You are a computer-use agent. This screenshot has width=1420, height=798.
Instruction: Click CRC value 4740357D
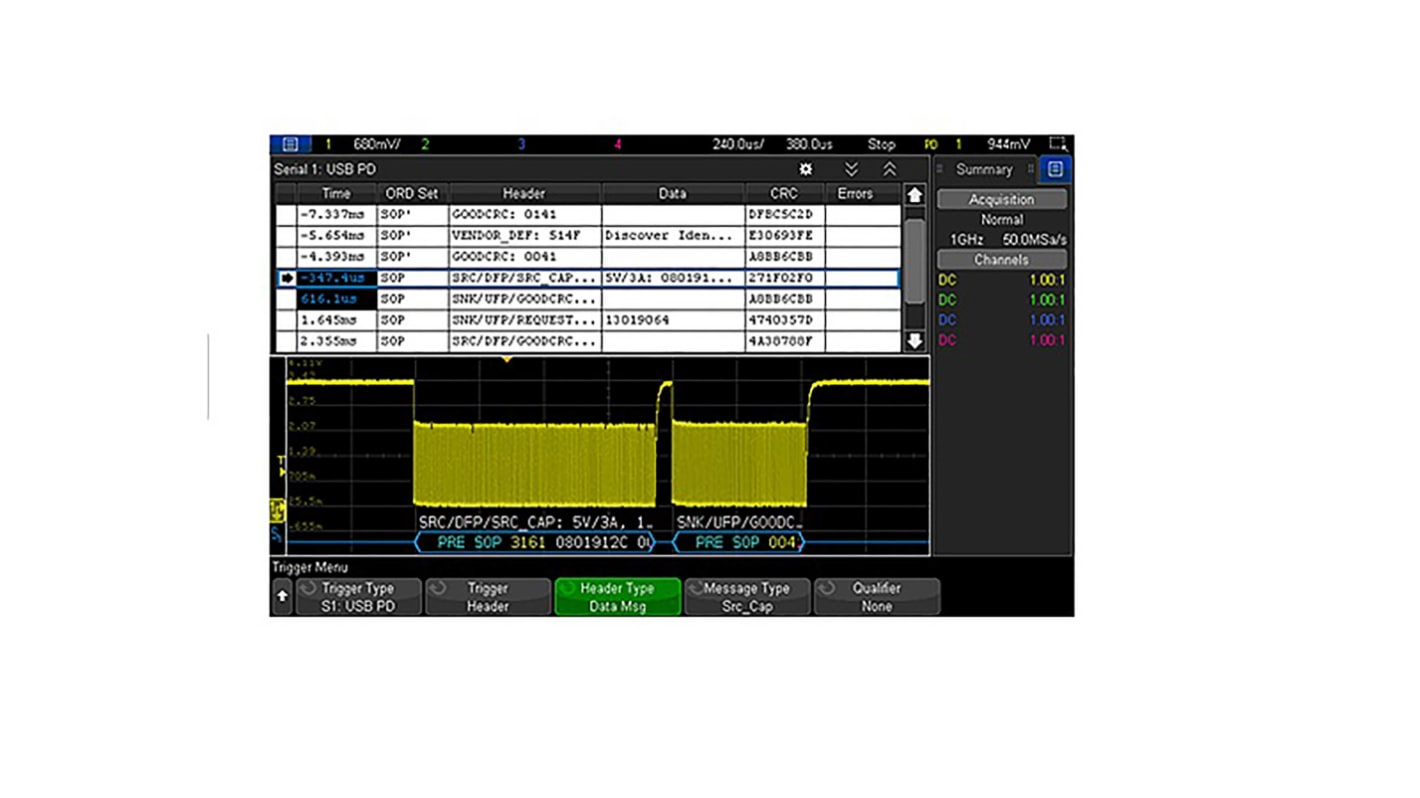(x=784, y=320)
